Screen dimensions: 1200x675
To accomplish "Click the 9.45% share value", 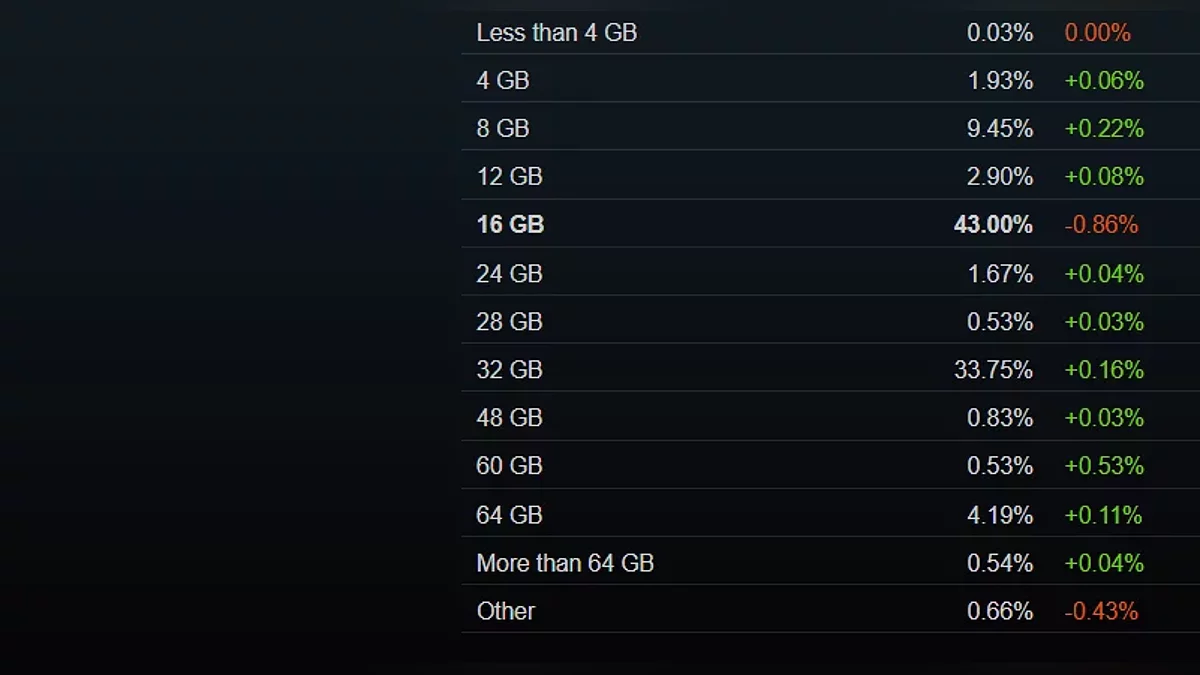I will (x=1000, y=129).
